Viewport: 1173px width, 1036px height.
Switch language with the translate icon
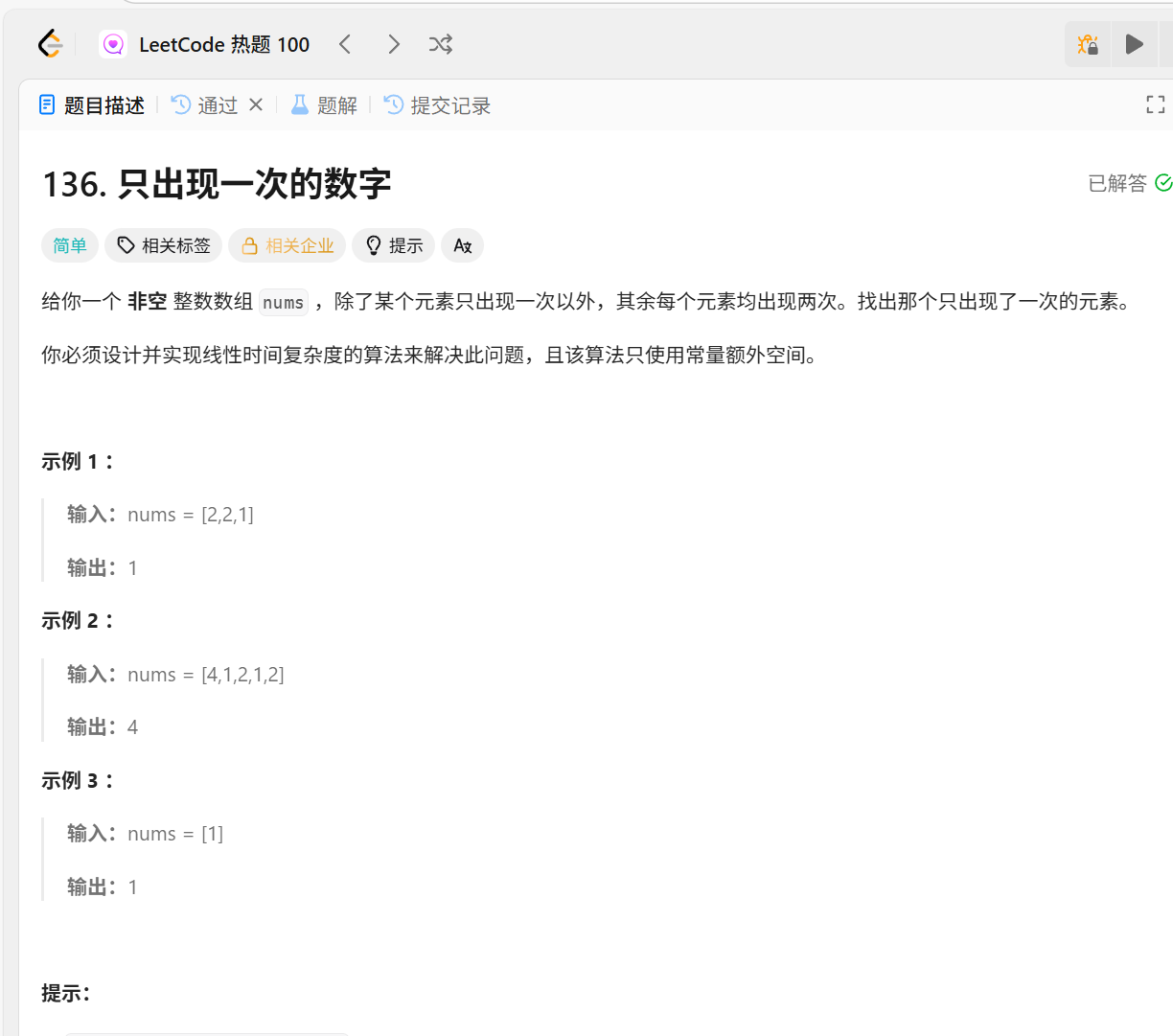[x=463, y=245]
